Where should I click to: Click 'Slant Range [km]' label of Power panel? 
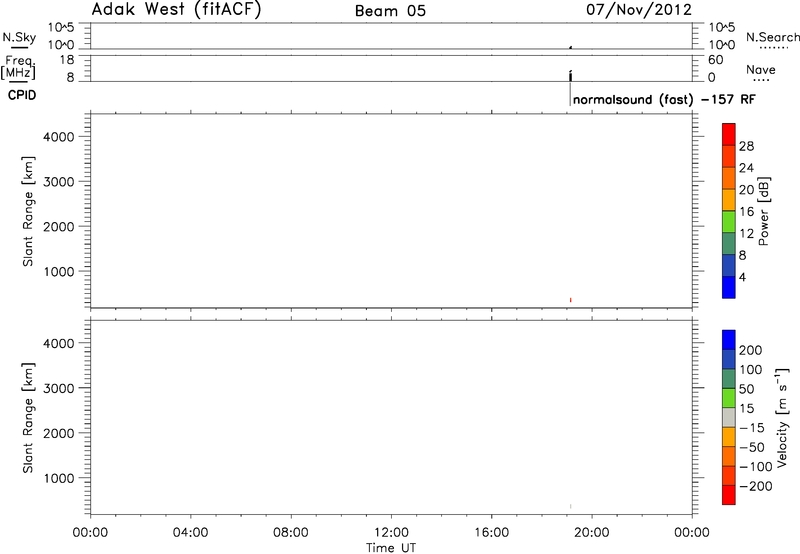[28, 211]
